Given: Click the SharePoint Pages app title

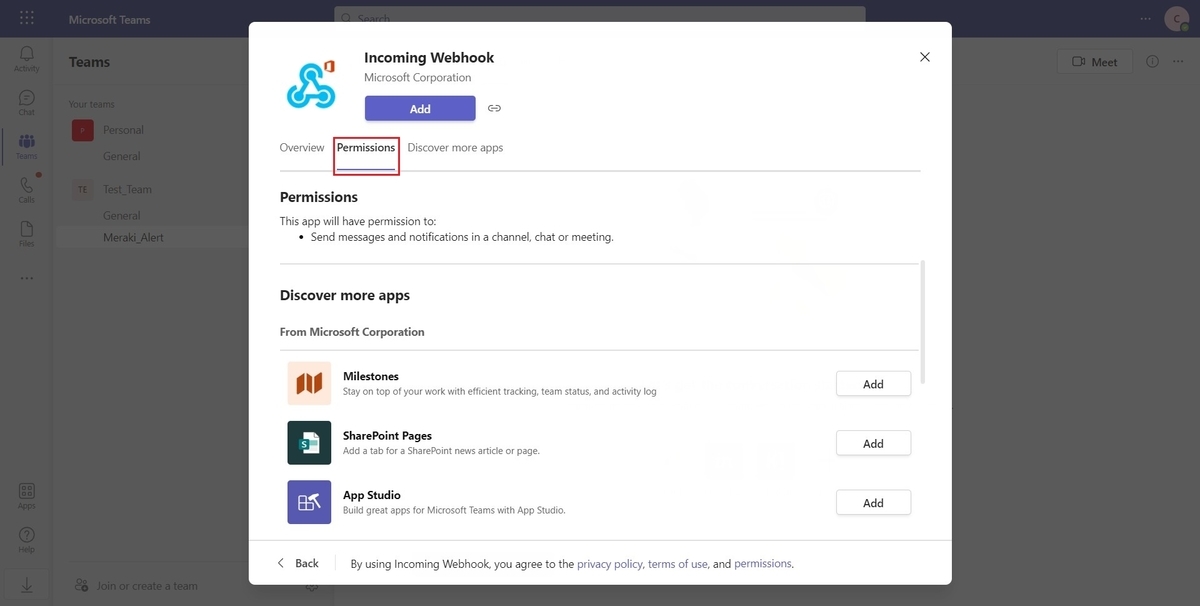Looking at the screenshot, I should [386, 436].
